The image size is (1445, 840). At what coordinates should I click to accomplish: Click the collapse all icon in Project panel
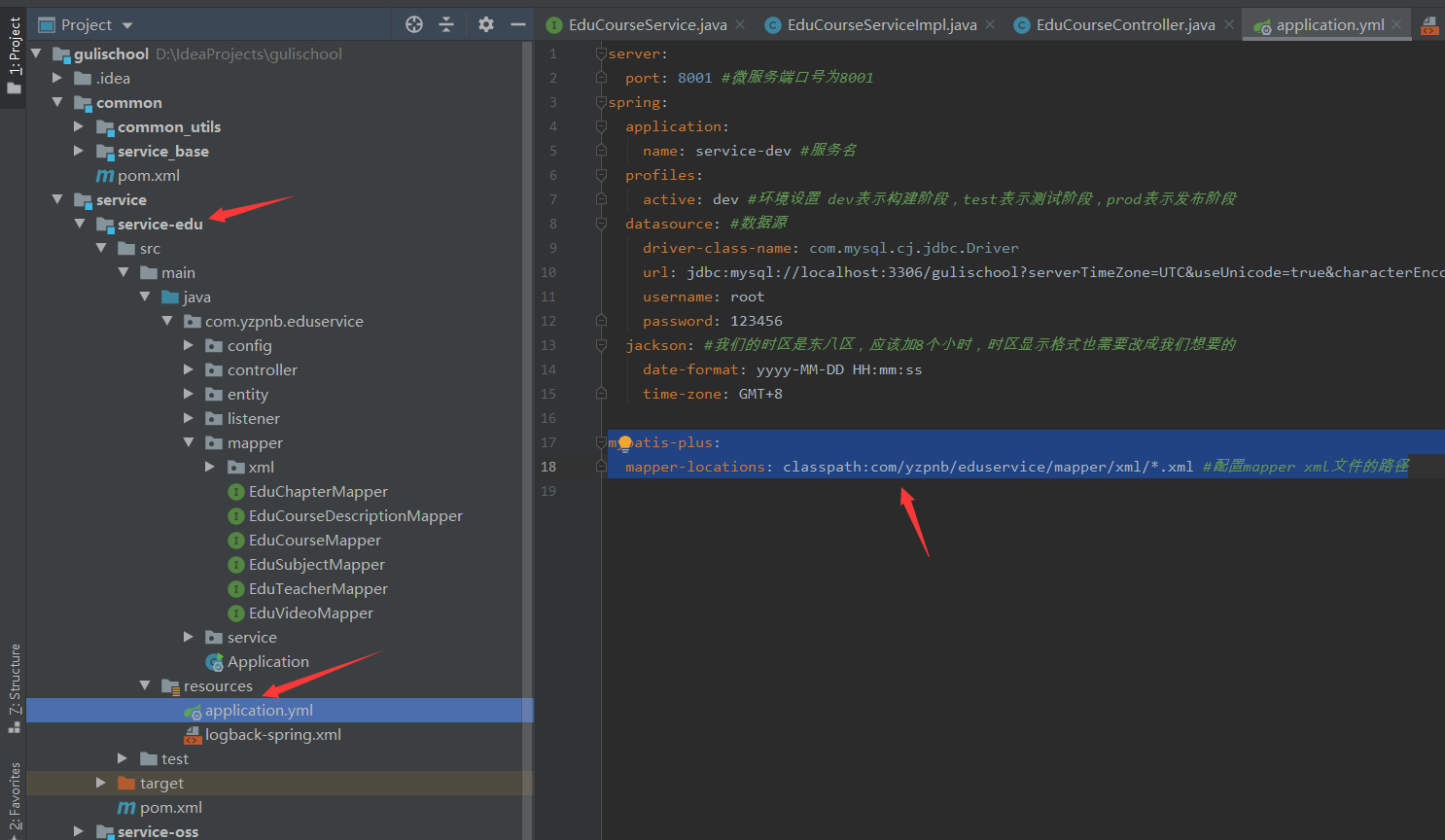[x=446, y=24]
